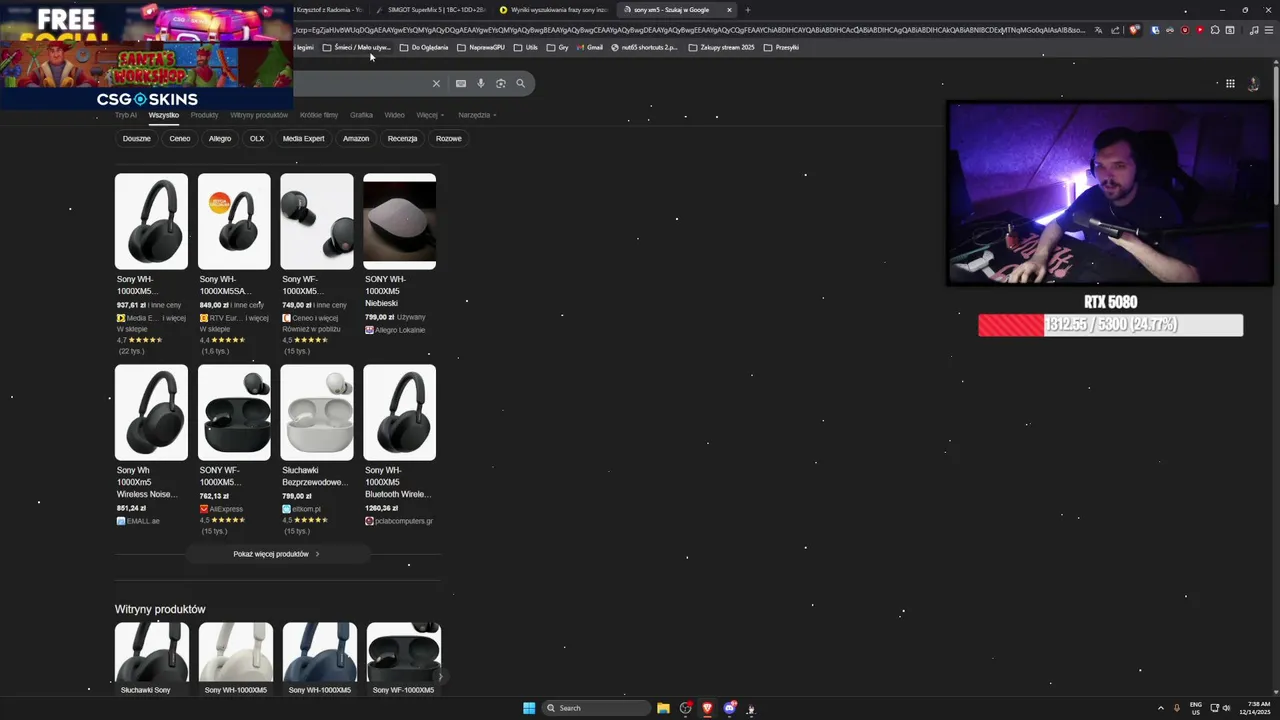Expand the Narzędzia dropdown
The height and width of the screenshot is (720, 1280).
(477, 115)
